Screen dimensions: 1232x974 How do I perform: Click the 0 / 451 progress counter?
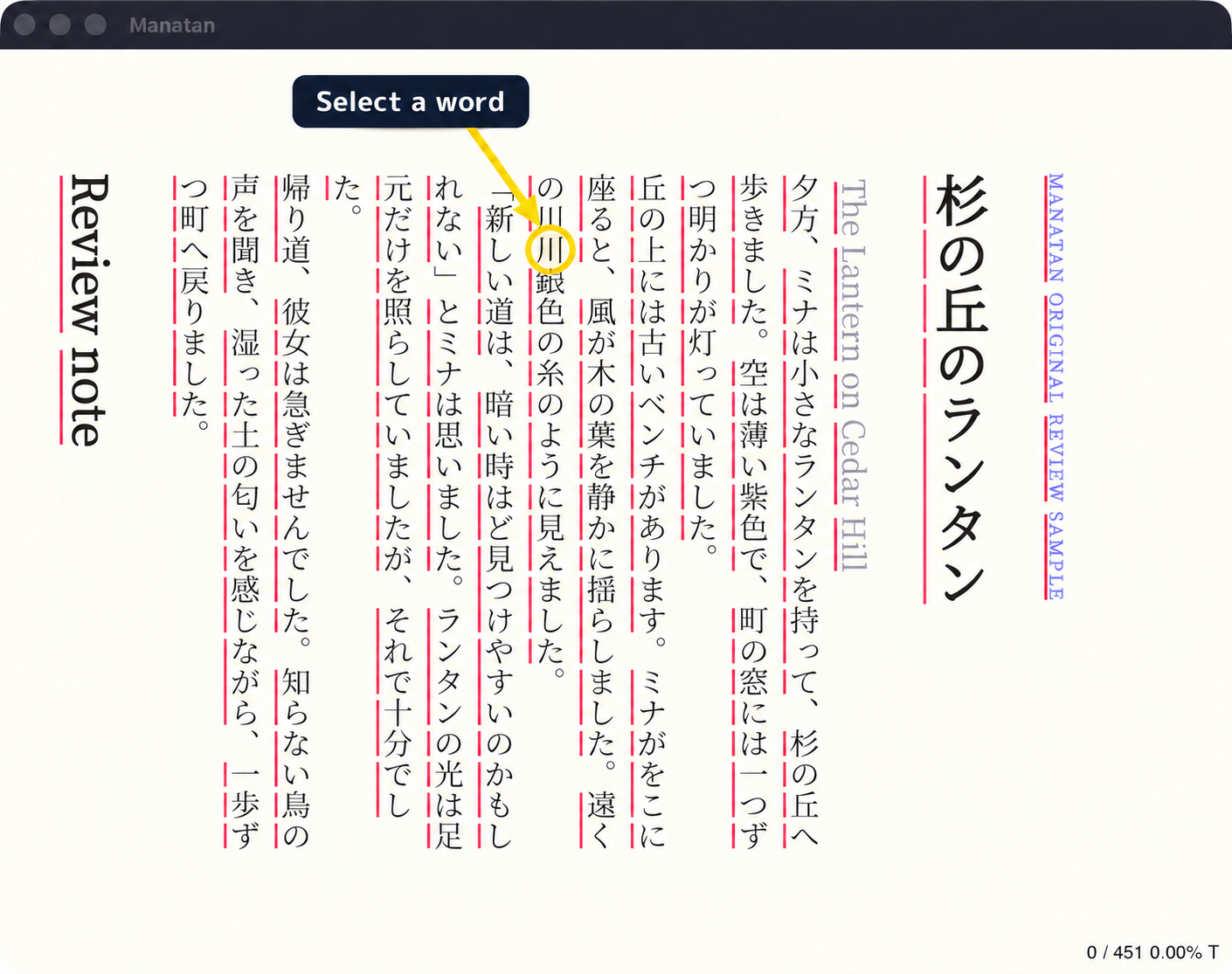tap(1114, 952)
